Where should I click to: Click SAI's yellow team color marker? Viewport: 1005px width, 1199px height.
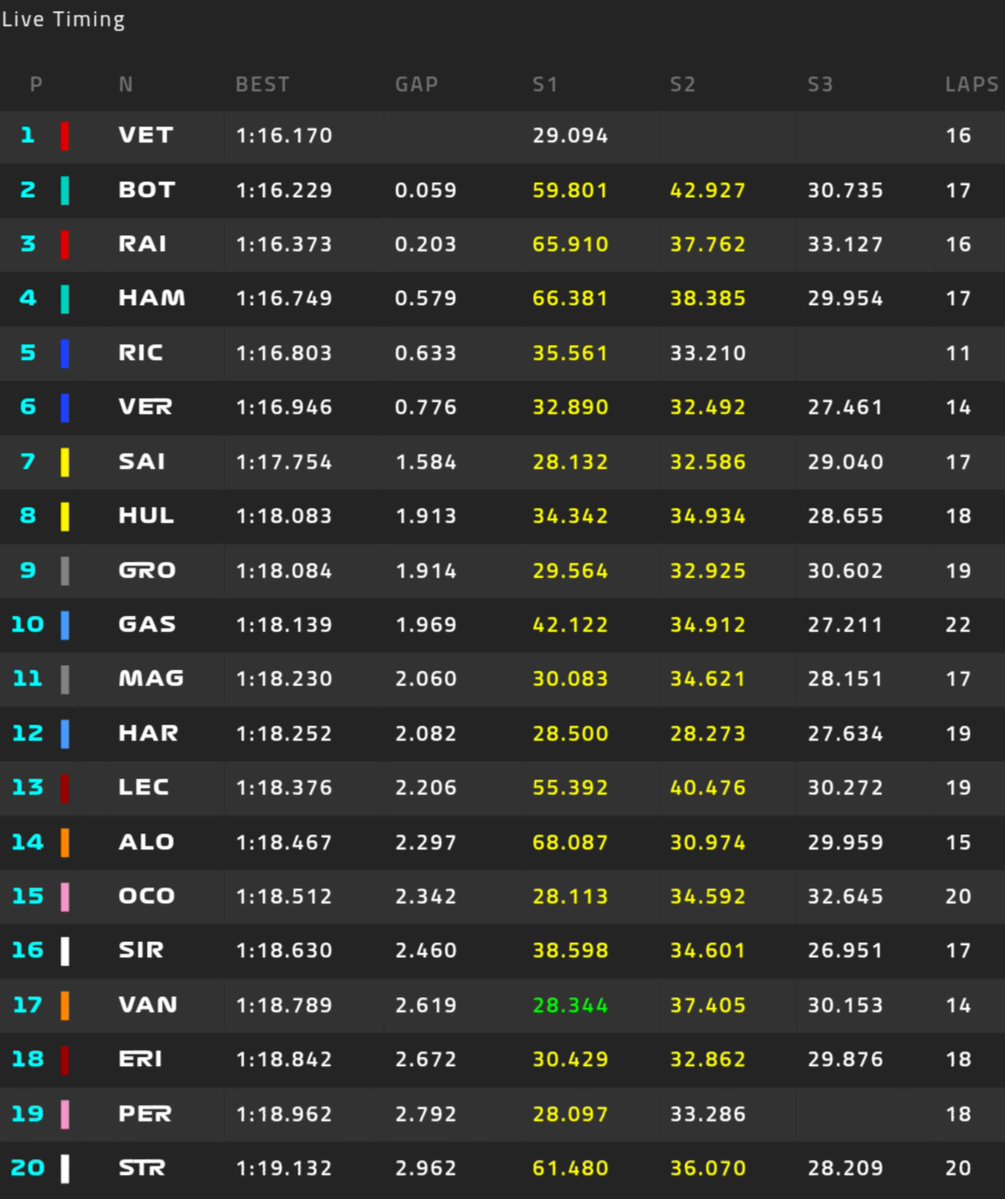[65, 462]
